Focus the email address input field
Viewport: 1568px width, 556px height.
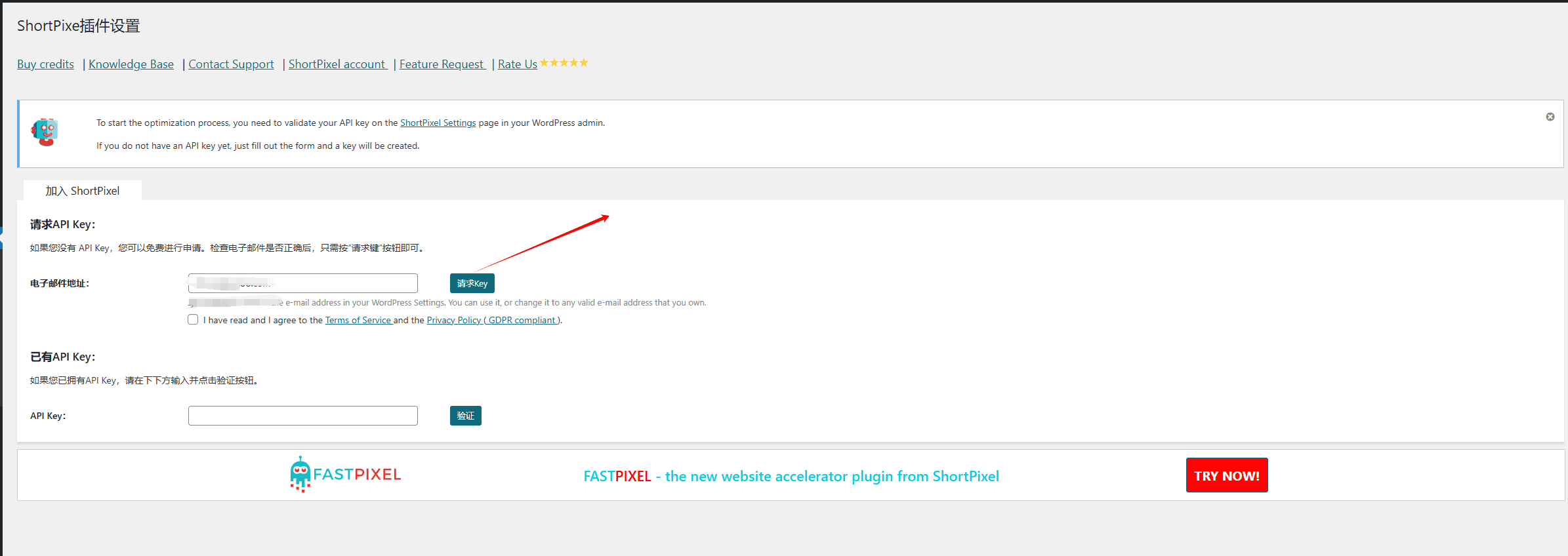(302, 283)
